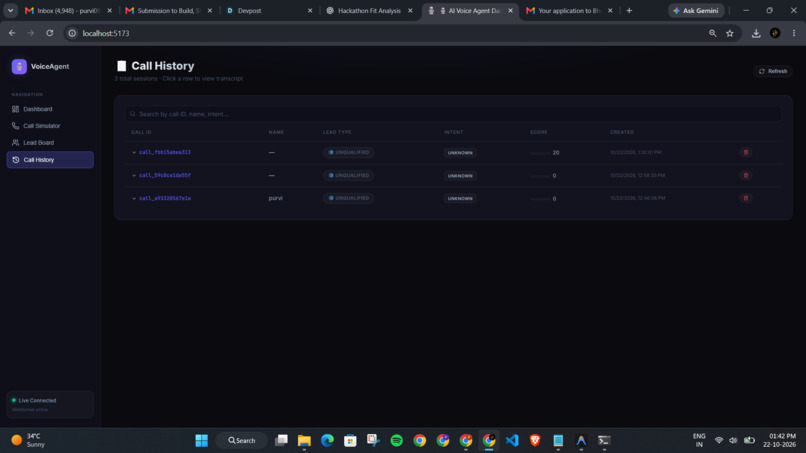This screenshot has height=453, width=806.
Task: Open the call ID link starting with call_59c
Action: tap(164, 175)
